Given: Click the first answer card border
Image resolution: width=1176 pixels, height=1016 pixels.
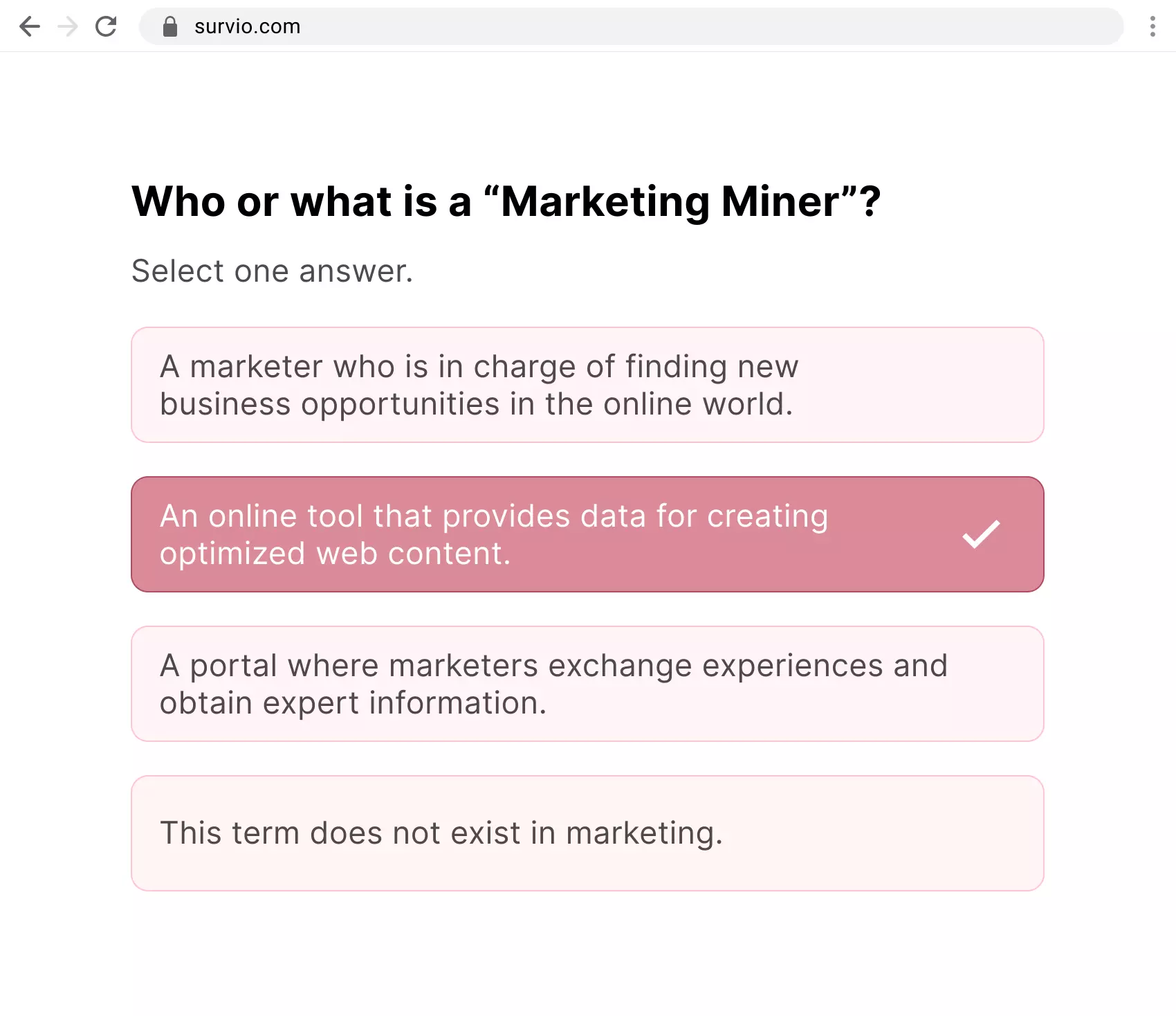Looking at the screenshot, I should pos(587,330).
